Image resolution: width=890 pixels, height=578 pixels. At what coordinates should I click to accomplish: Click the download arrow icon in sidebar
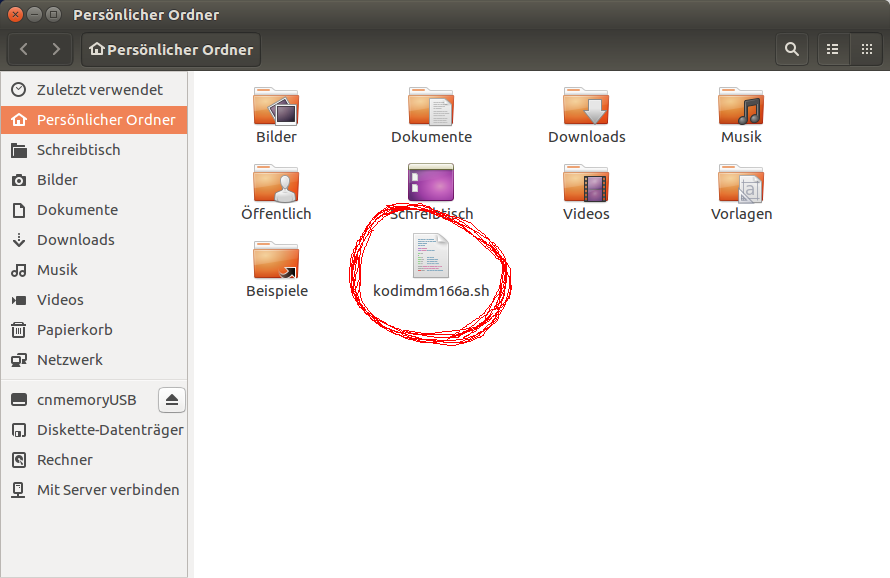pos(19,240)
